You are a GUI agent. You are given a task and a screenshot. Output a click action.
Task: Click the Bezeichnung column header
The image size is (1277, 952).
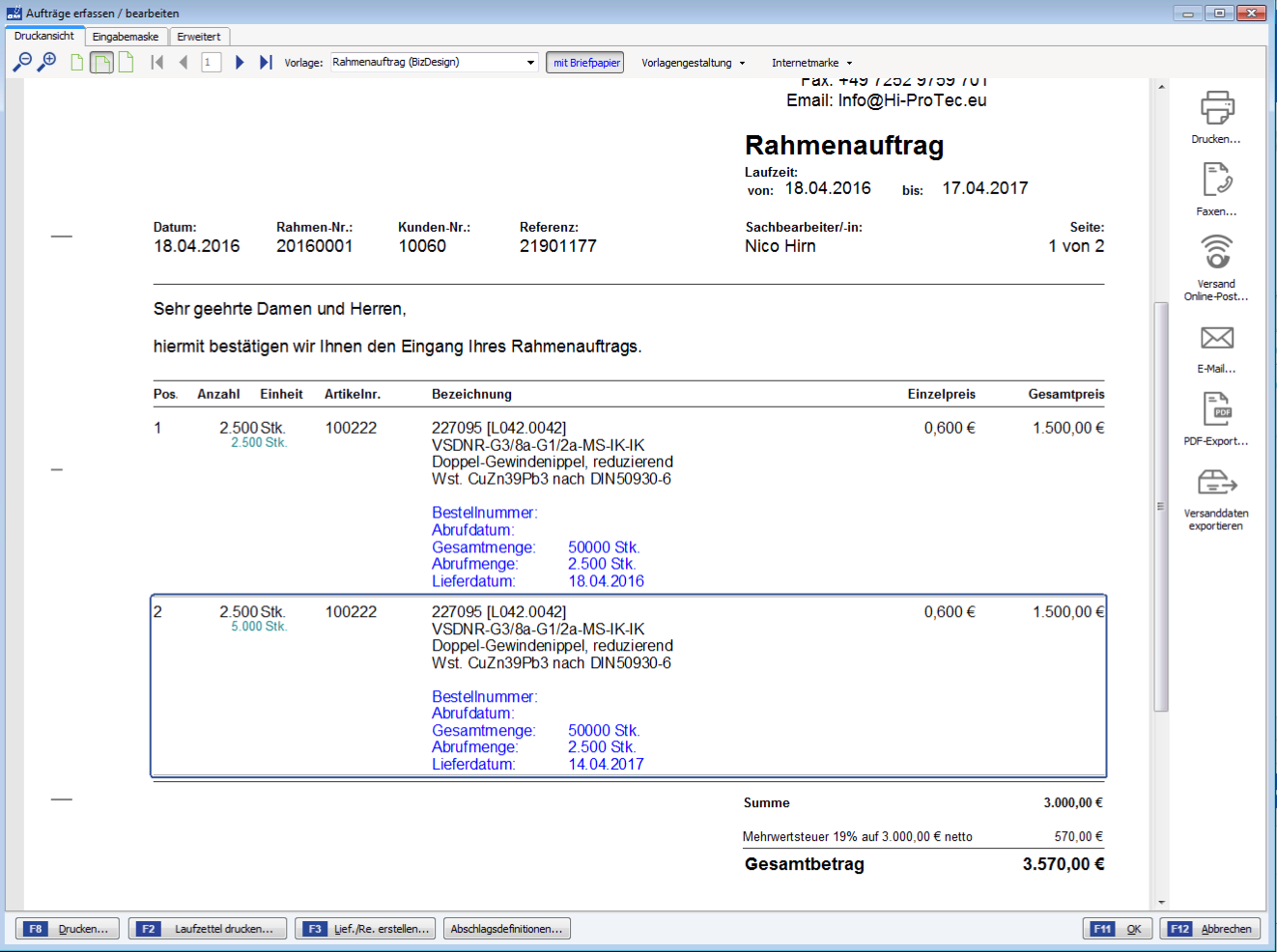coord(471,394)
